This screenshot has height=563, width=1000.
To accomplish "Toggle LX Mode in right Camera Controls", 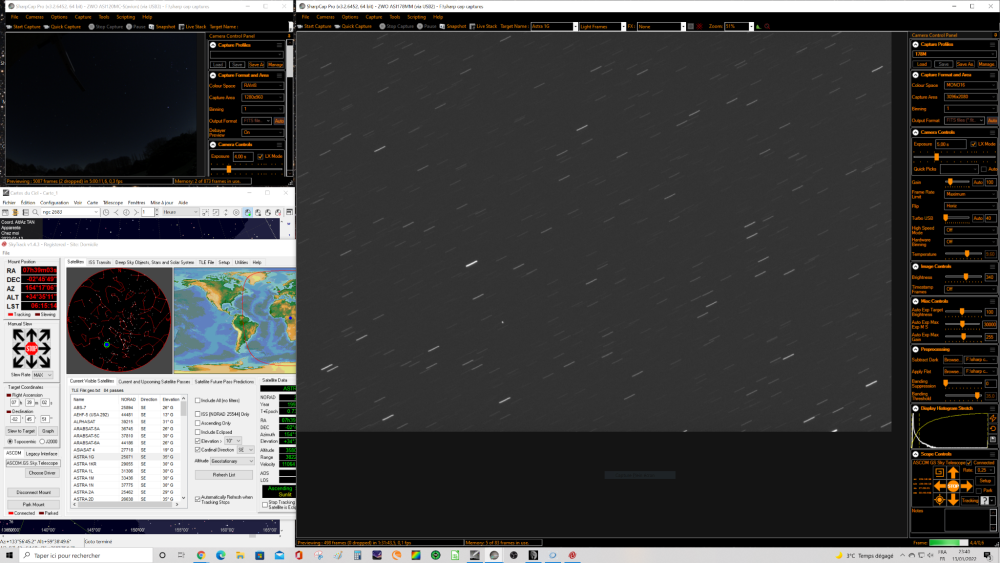I will point(974,144).
